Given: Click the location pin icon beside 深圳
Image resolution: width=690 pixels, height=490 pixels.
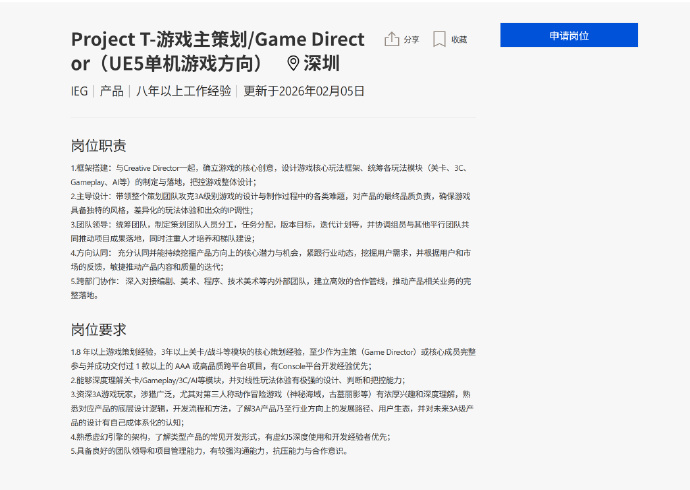Looking at the screenshot, I should 292,64.
